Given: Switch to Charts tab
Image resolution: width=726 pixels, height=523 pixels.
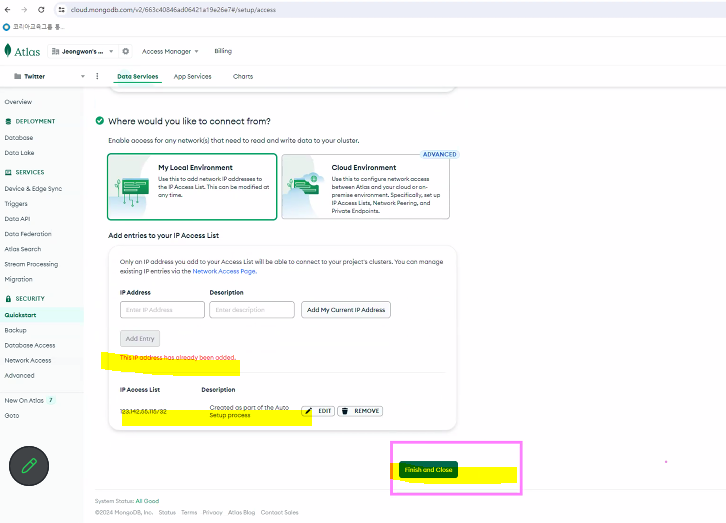Looking at the screenshot, I should (243, 76).
